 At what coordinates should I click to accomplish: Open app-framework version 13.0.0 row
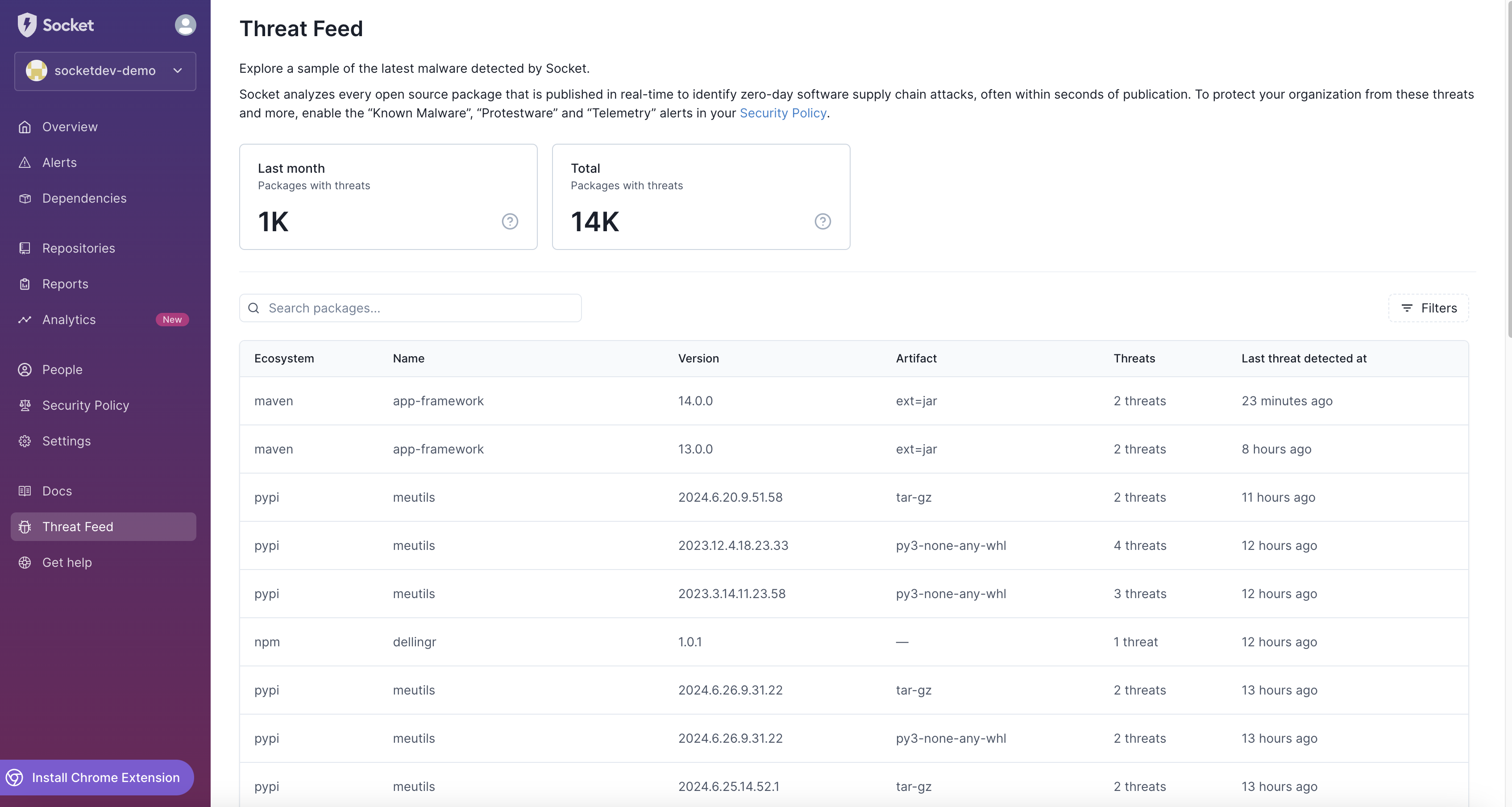pos(853,449)
